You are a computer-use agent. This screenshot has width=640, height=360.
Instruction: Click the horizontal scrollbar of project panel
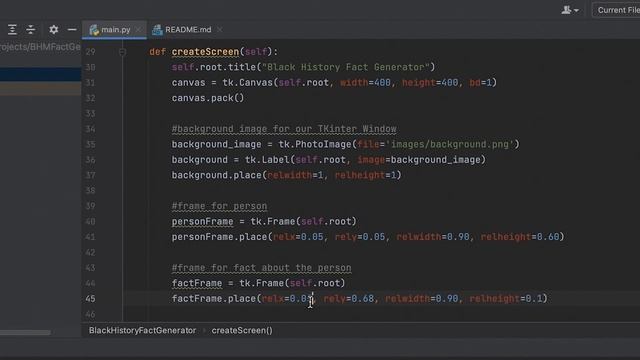(25, 332)
